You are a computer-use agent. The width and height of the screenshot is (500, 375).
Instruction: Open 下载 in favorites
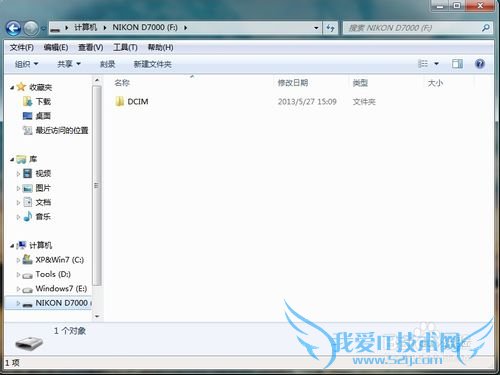43,101
